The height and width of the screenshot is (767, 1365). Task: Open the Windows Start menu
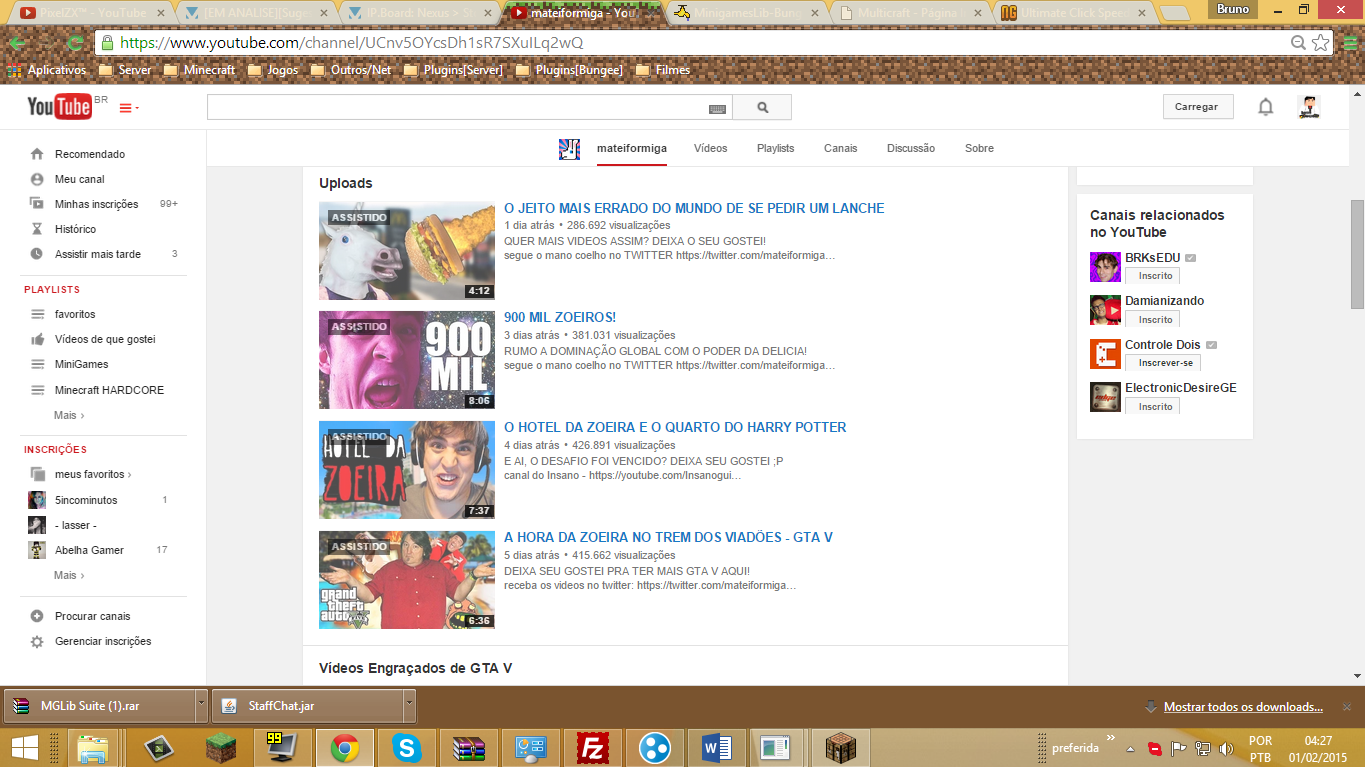[x=25, y=748]
